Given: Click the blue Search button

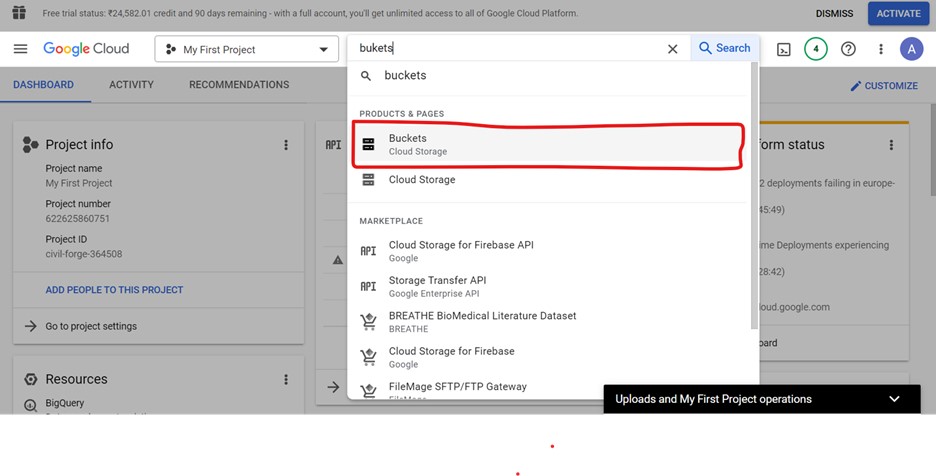Looking at the screenshot, I should click(724, 48).
